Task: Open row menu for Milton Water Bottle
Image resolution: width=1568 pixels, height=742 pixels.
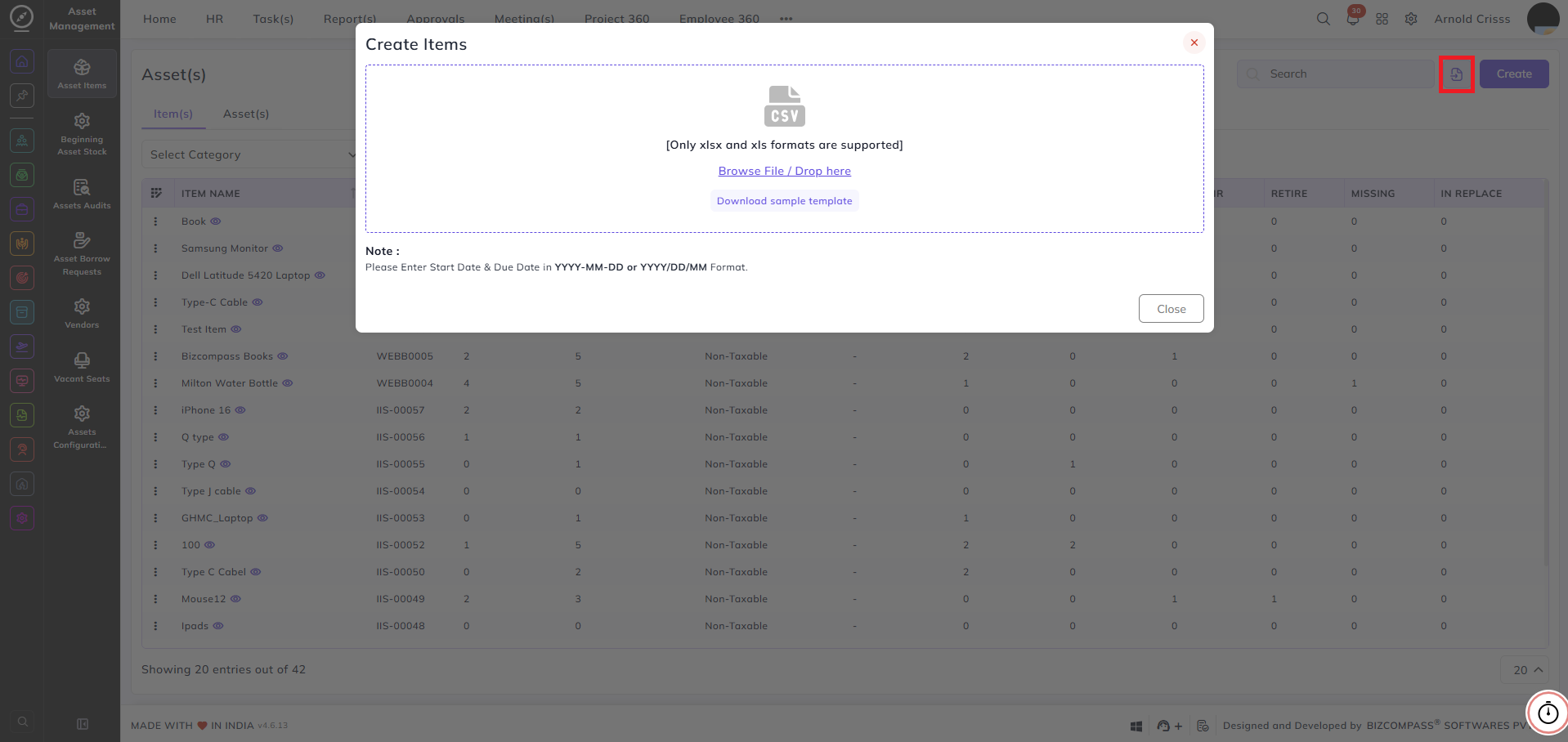Action: 155,383
